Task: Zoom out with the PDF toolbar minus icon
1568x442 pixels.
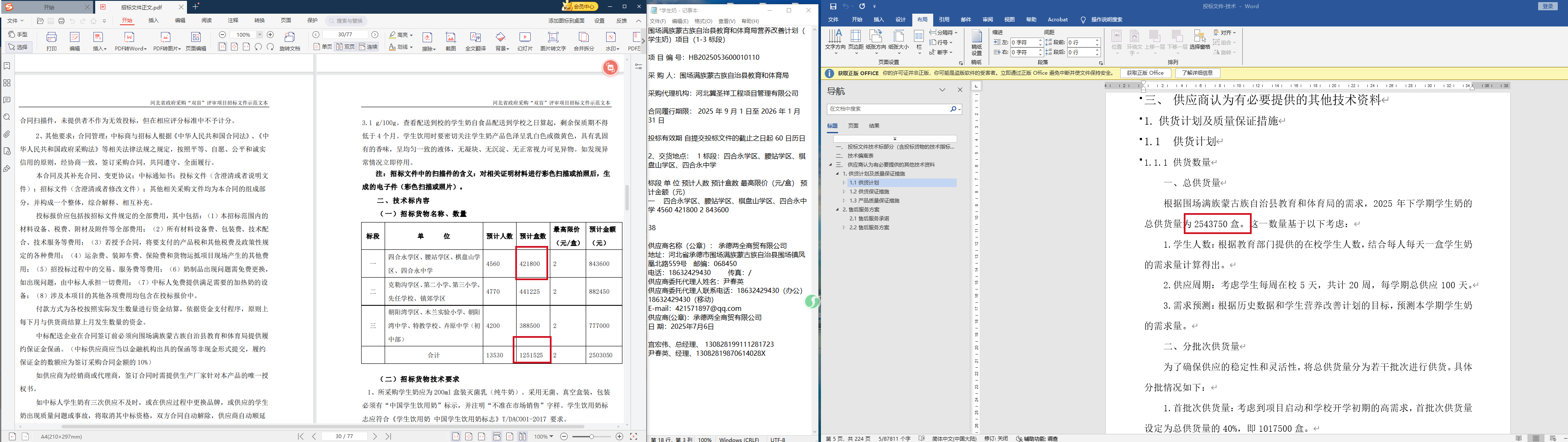Action: (x=222, y=35)
